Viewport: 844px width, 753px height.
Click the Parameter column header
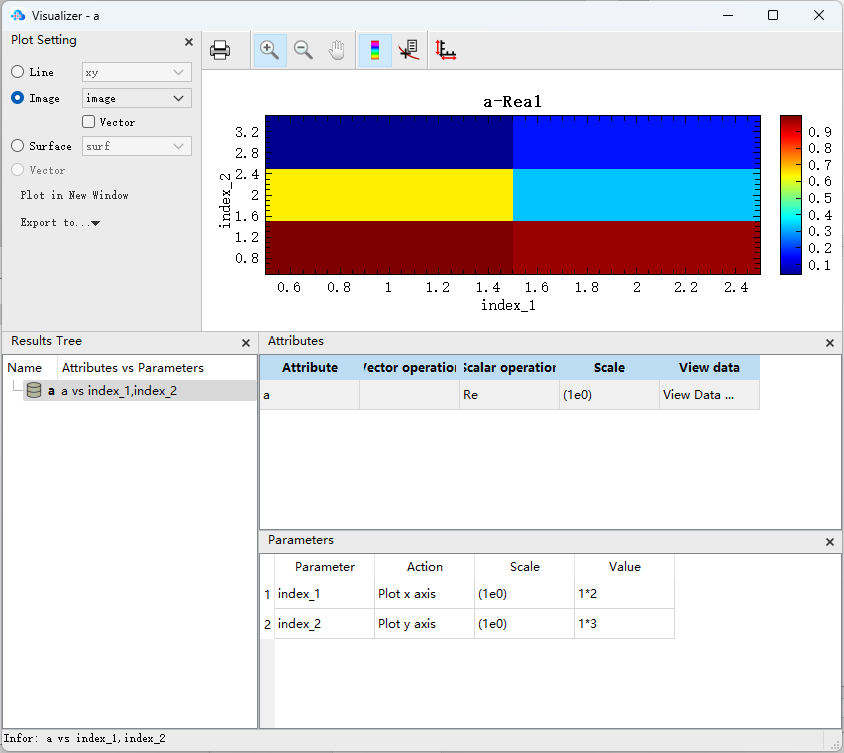(x=325, y=566)
